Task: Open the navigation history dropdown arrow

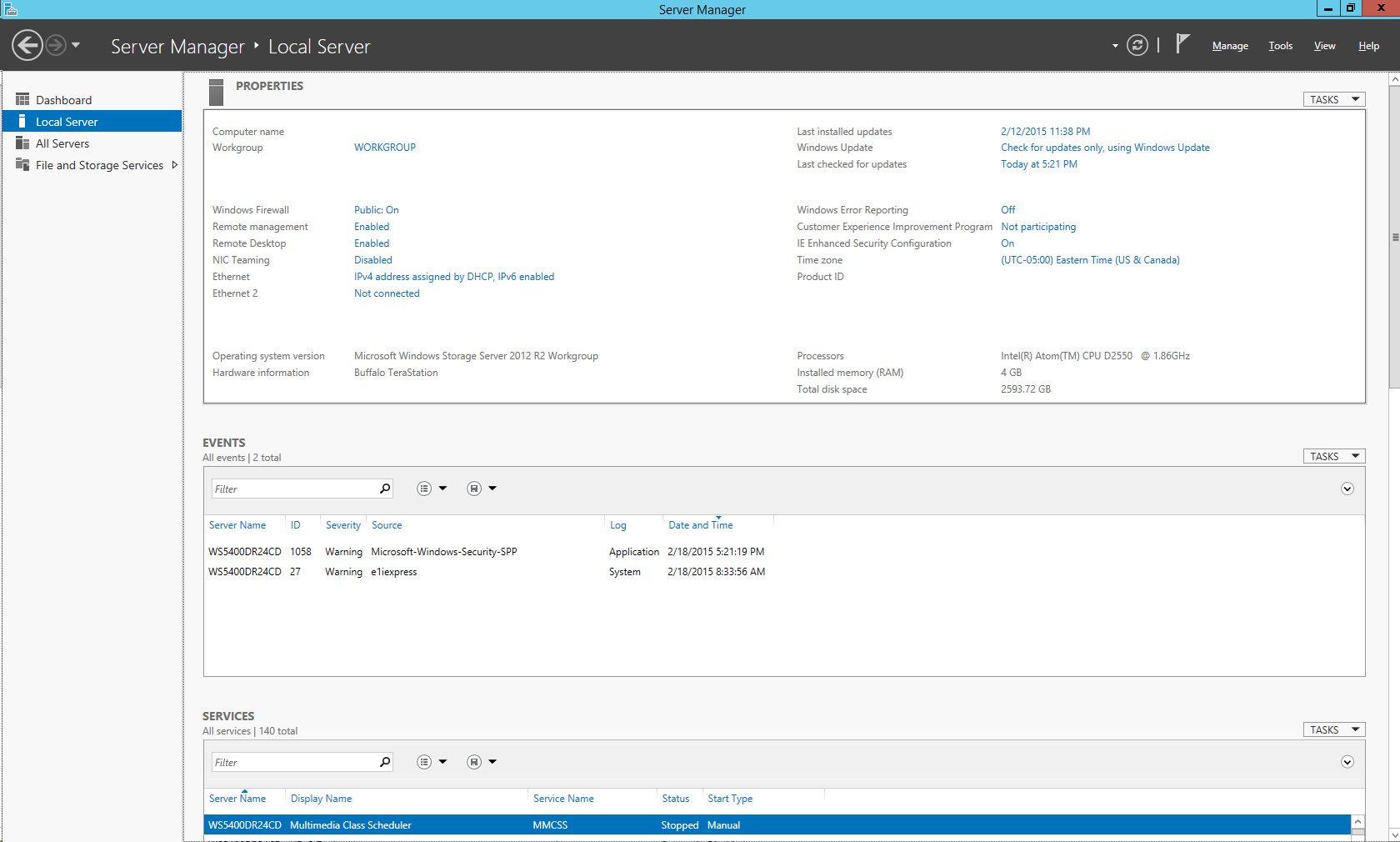Action: (76, 45)
